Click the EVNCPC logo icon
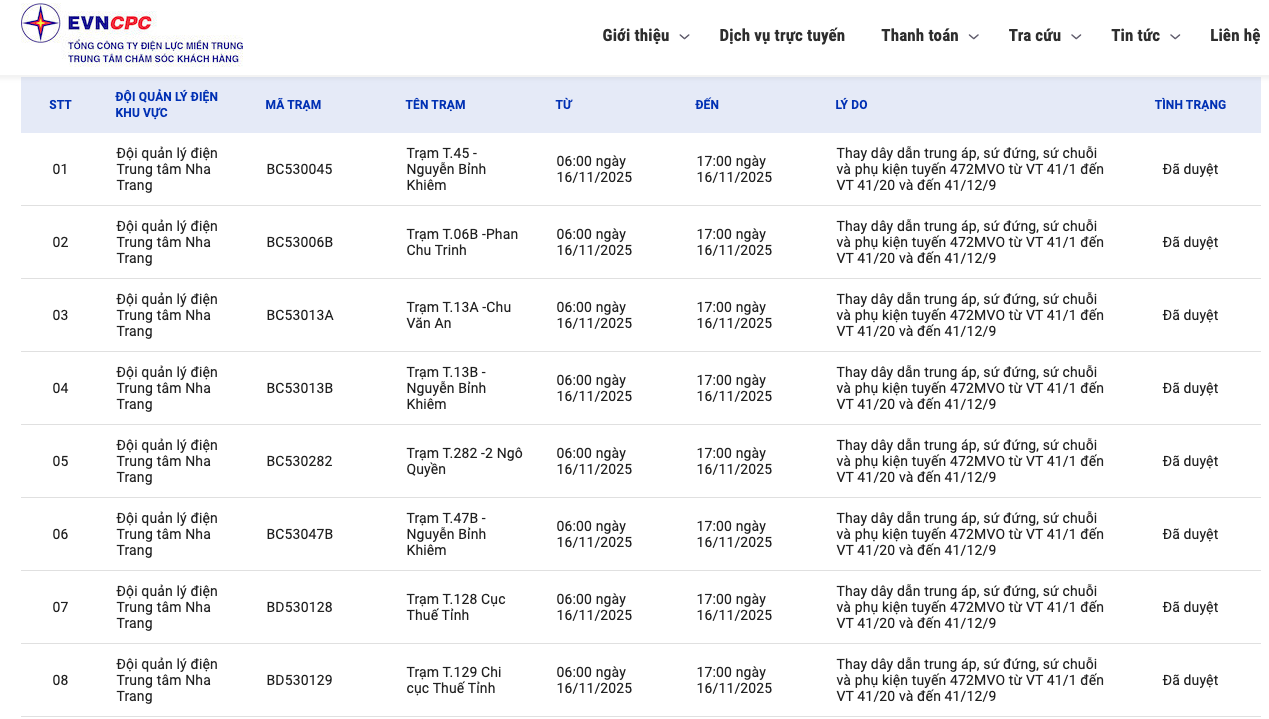The width and height of the screenshot is (1269, 719). [41, 23]
